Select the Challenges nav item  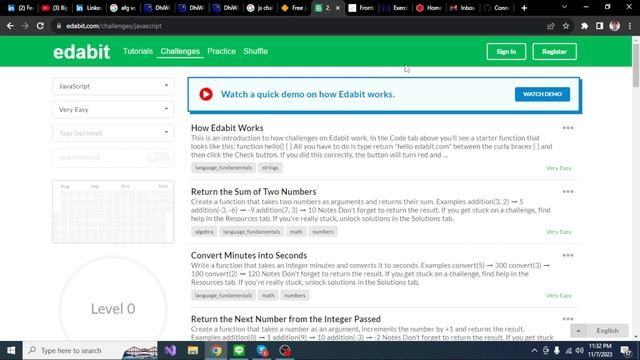click(x=180, y=51)
